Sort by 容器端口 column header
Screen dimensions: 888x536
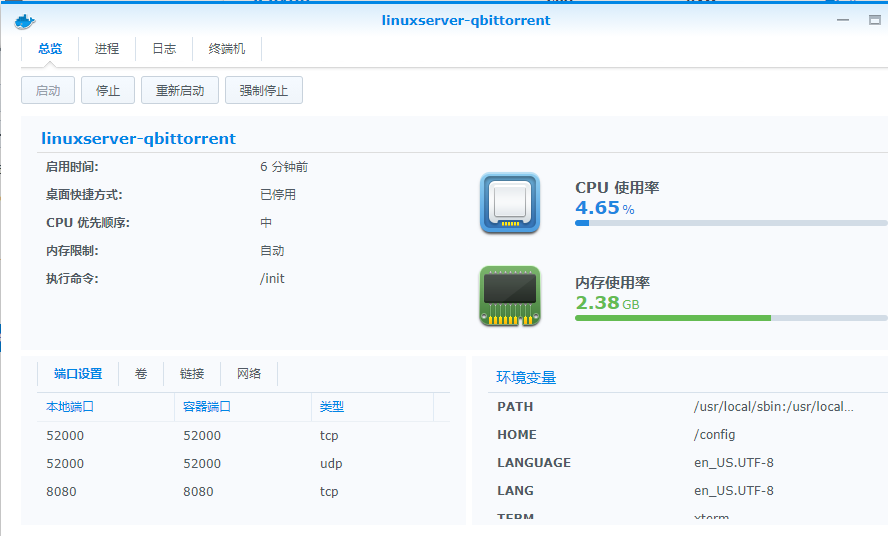click(x=243, y=407)
